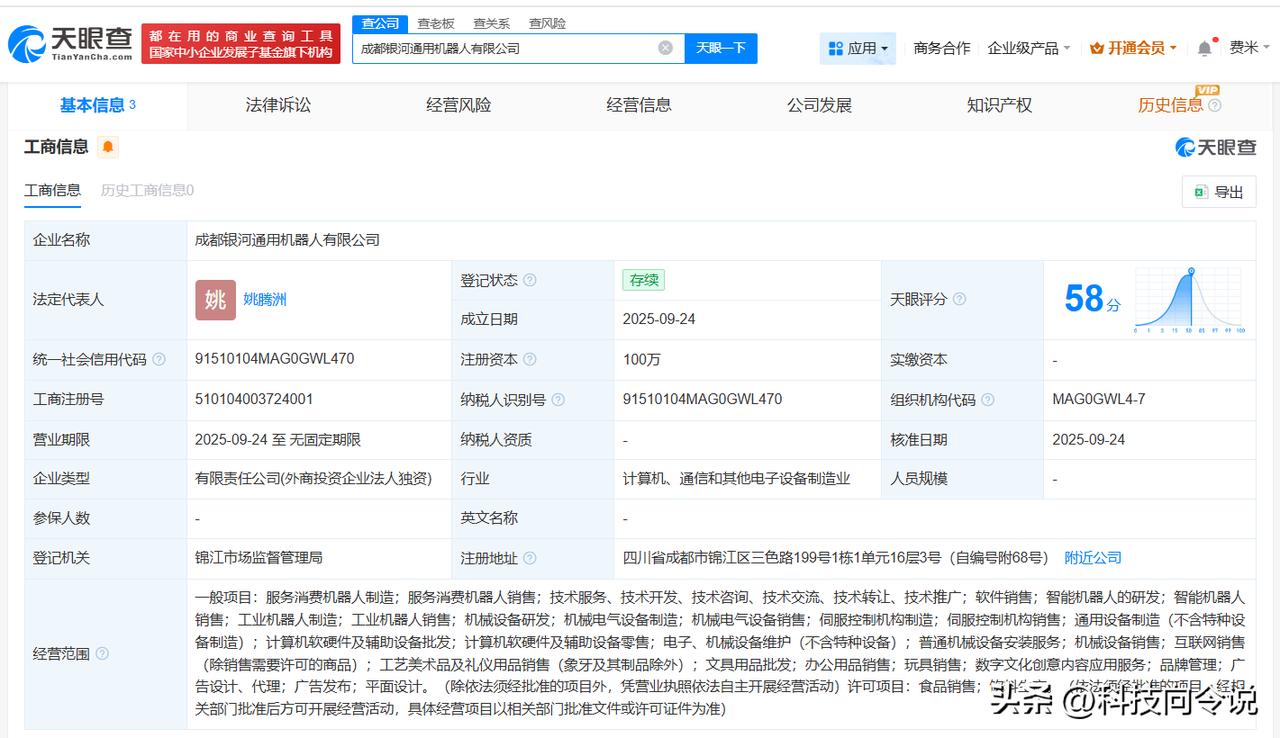Expand the 开通会员 dropdown
Viewport: 1280px width, 738px height.
[x=1134, y=48]
